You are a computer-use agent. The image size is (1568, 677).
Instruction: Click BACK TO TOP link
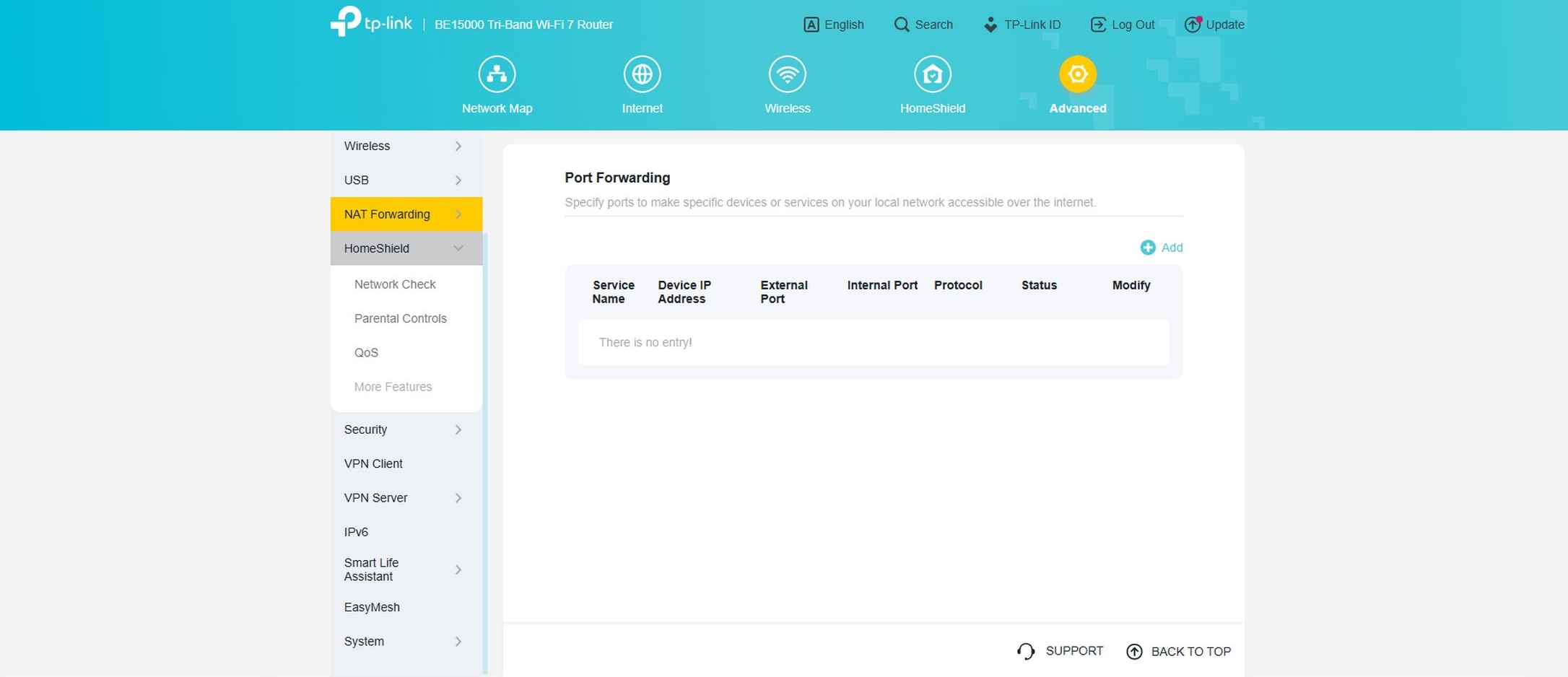[1179, 651]
